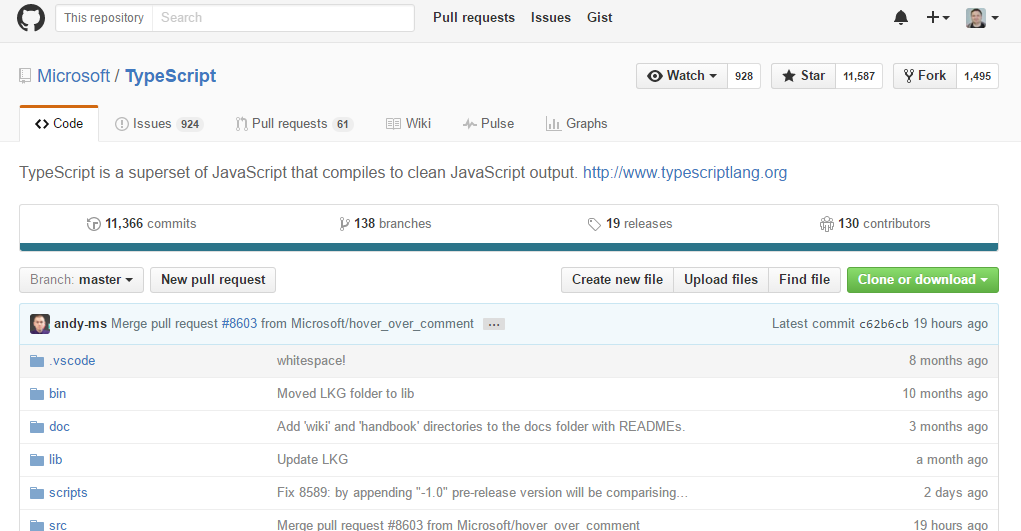Click Pull requests in top navigation
This screenshot has height=531, width=1021.
[x=474, y=18]
